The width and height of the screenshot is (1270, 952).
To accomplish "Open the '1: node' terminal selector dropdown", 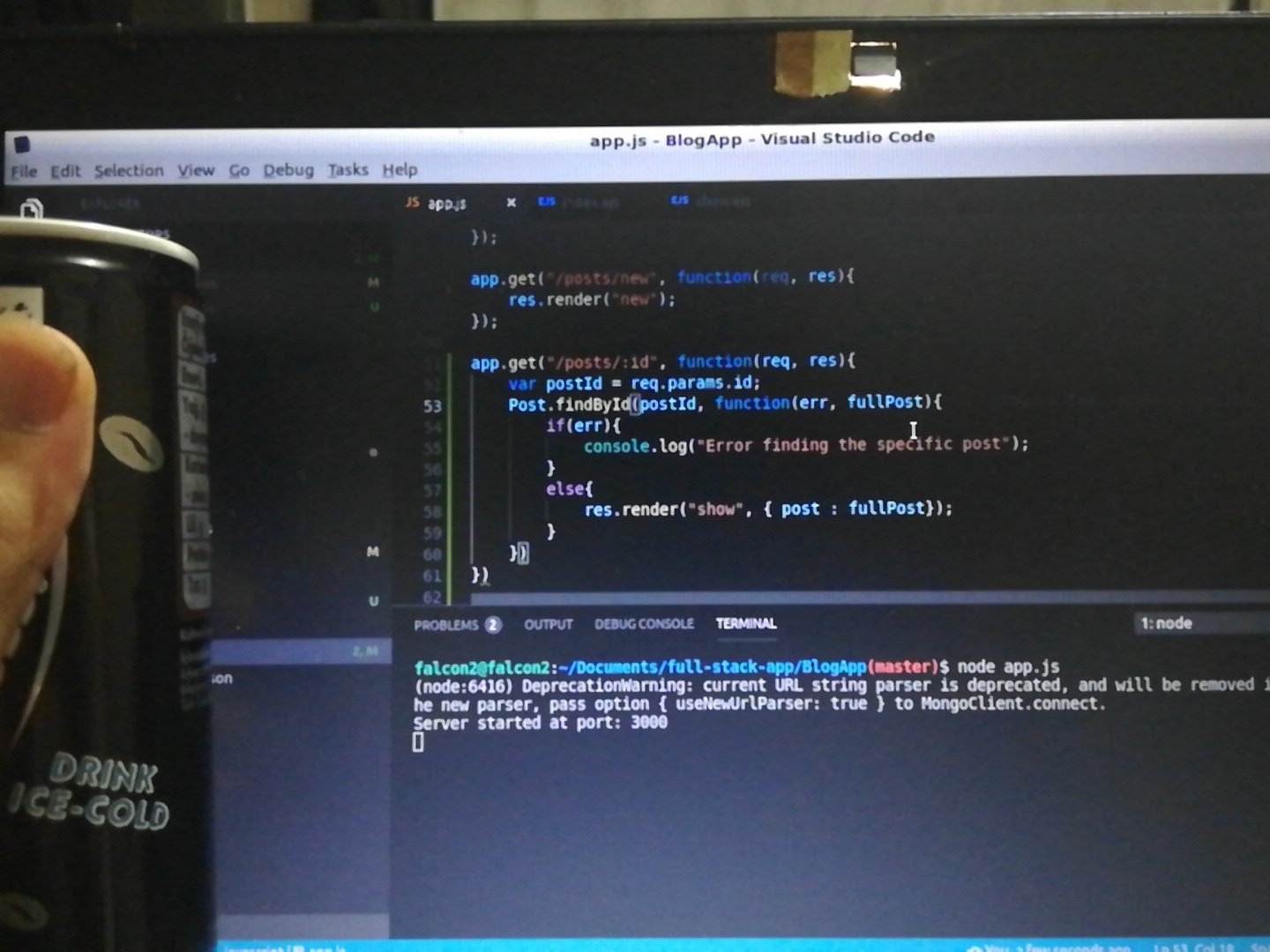I will pyautogui.click(x=1203, y=623).
